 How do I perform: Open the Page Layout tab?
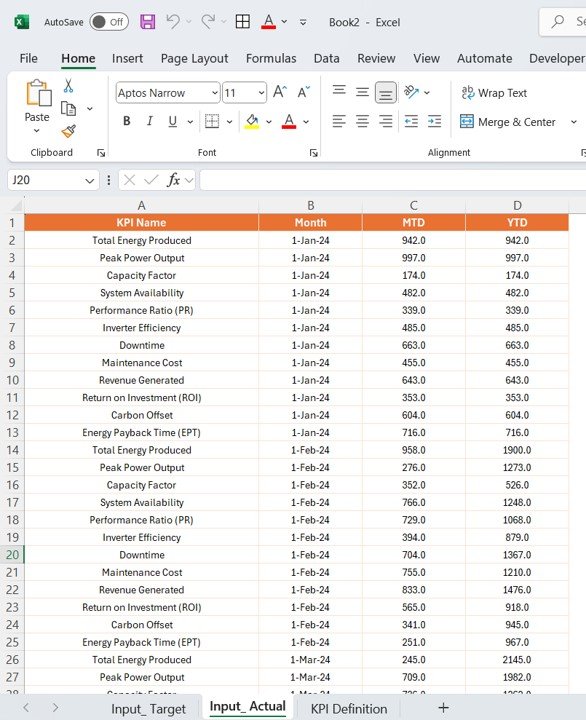(194, 59)
